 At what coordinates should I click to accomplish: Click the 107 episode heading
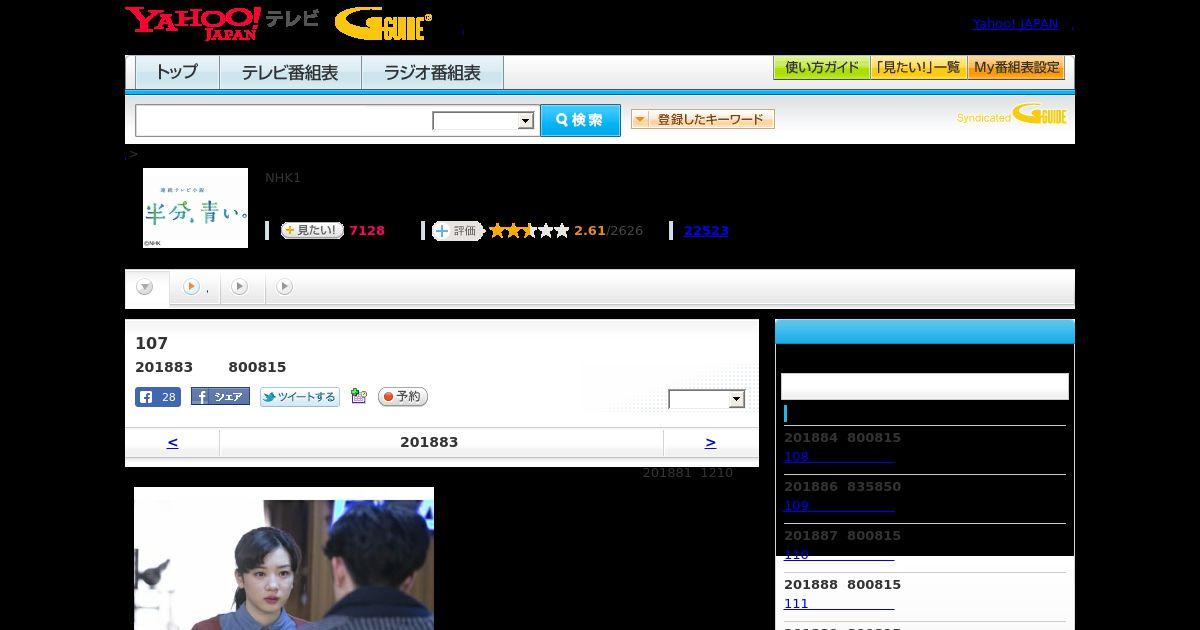tap(151, 343)
